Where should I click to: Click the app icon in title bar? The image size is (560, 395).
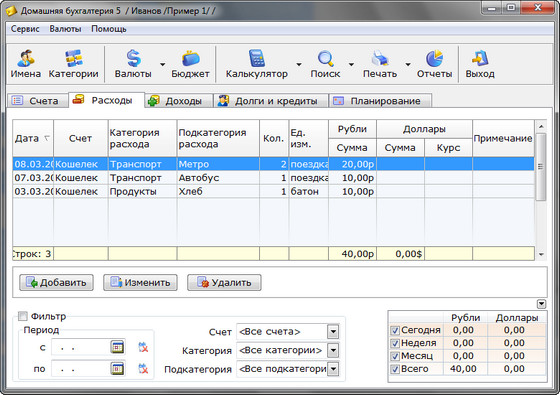[x=11, y=11]
